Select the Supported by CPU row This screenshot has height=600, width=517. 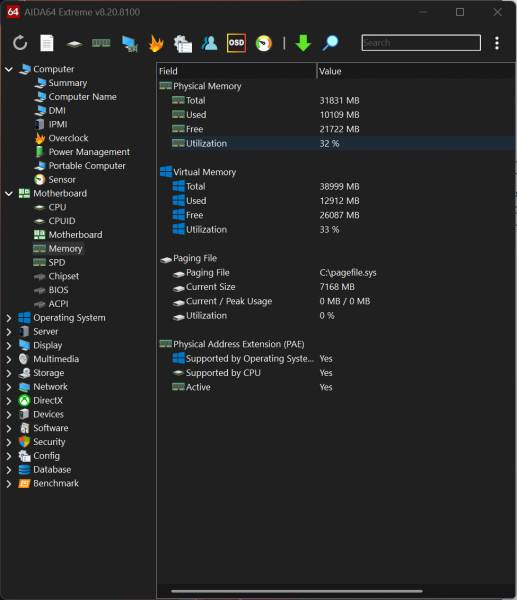tap(336, 373)
